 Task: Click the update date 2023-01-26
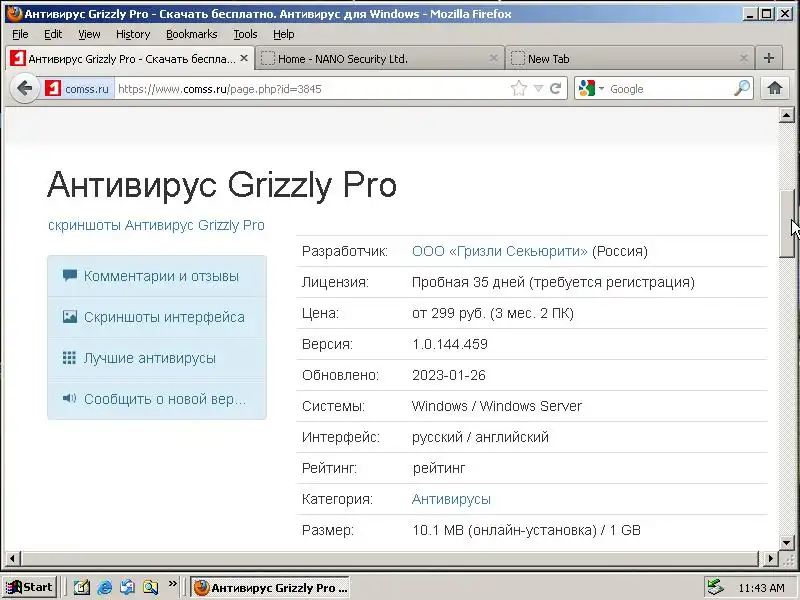449,375
